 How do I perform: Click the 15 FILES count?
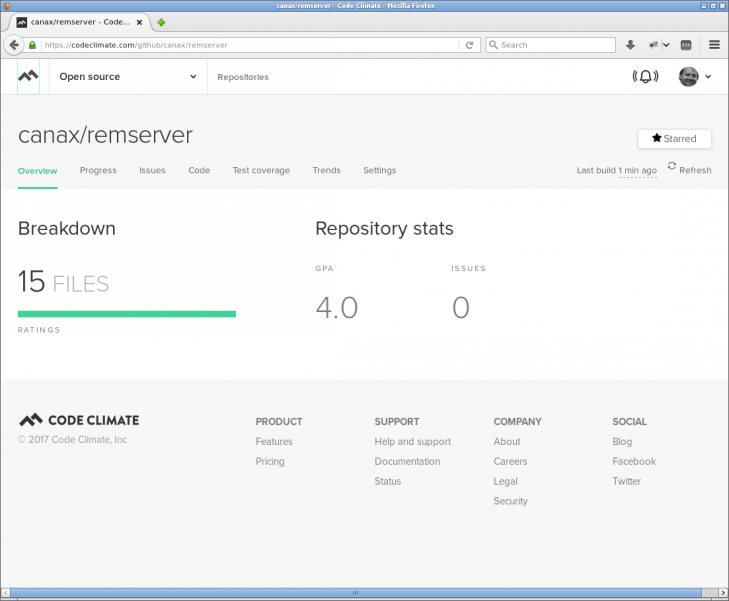63,282
